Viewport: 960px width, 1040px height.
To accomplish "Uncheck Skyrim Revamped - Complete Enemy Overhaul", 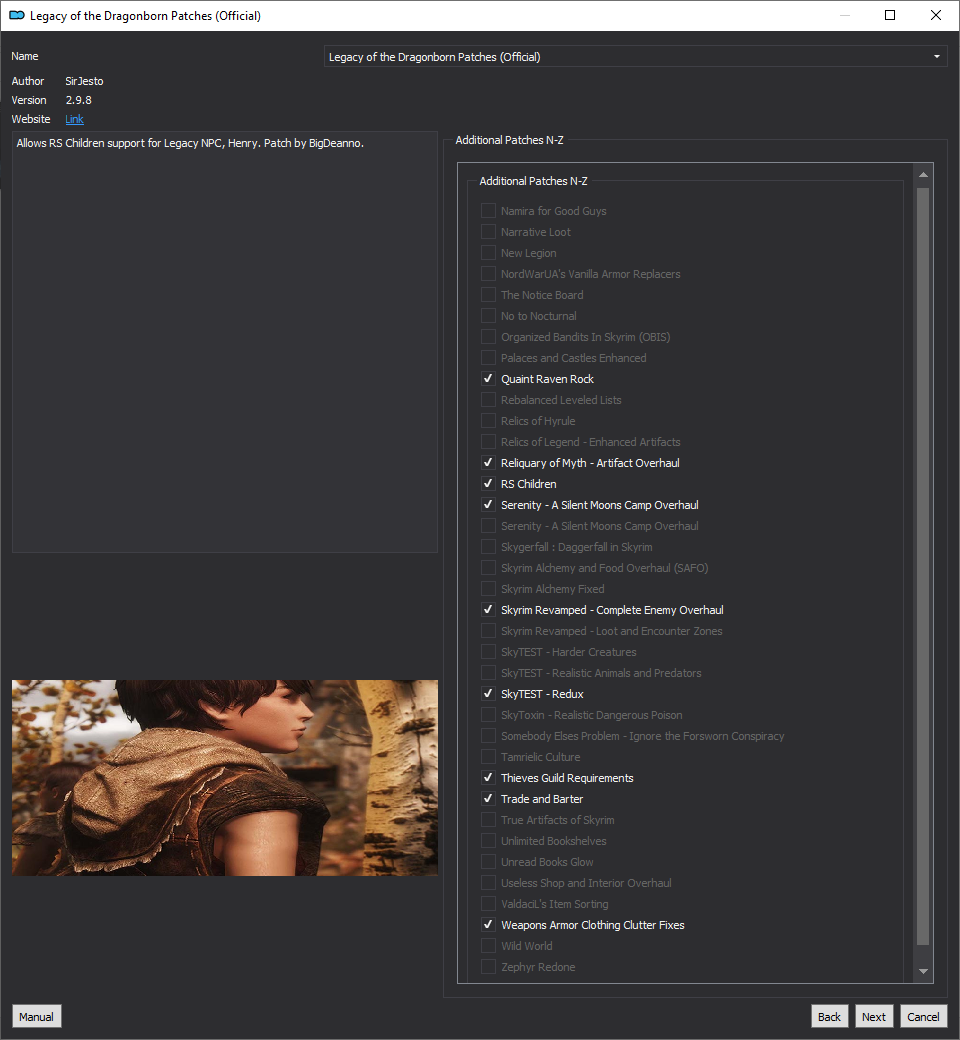I will (488, 610).
